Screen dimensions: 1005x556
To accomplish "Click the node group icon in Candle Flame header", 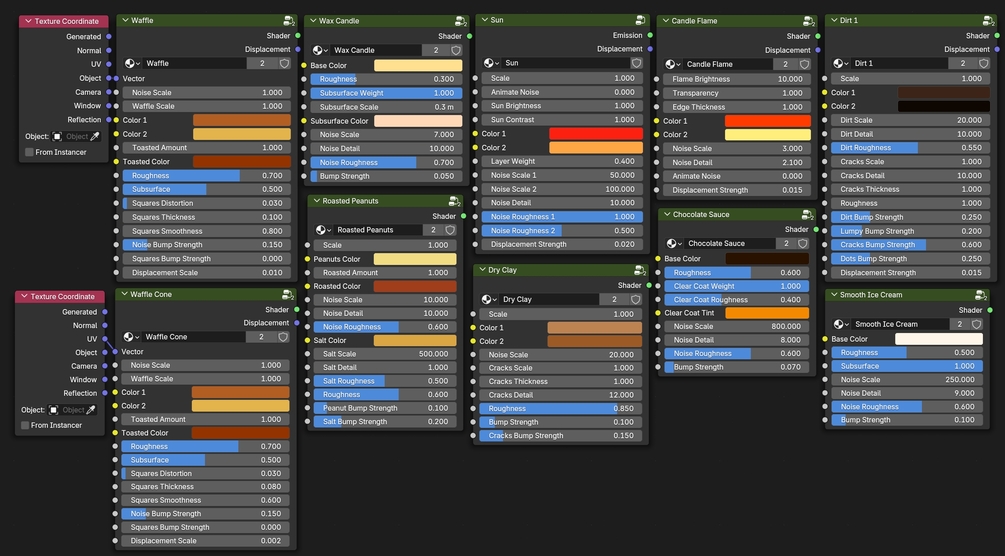I will 808,21.
